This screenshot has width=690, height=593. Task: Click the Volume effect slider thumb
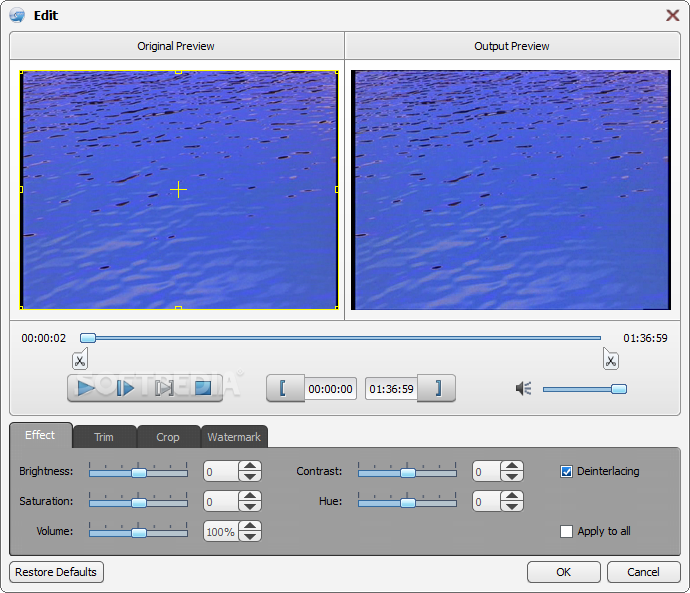(x=139, y=533)
